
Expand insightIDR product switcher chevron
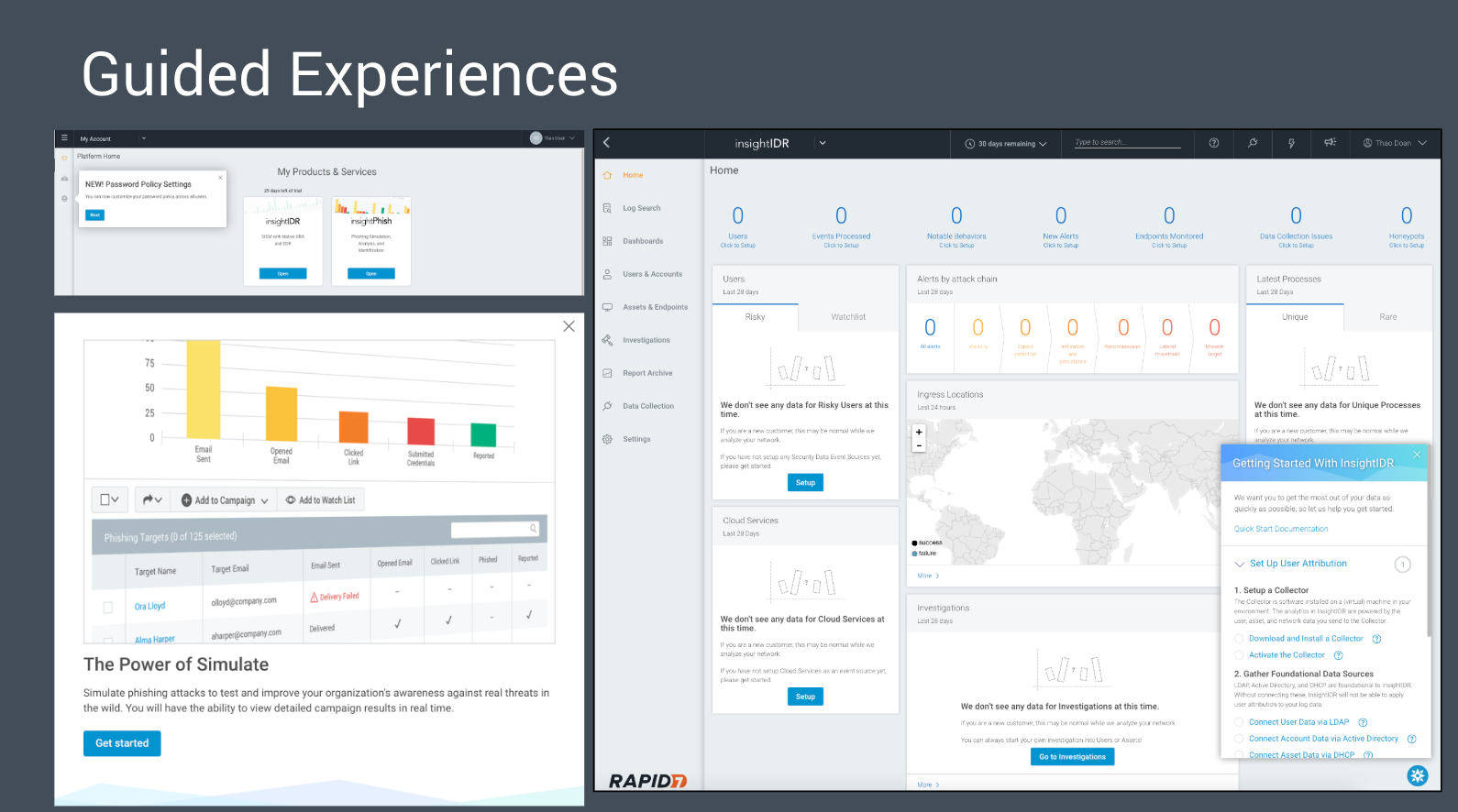pyautogui.click(x=823, y=143)
